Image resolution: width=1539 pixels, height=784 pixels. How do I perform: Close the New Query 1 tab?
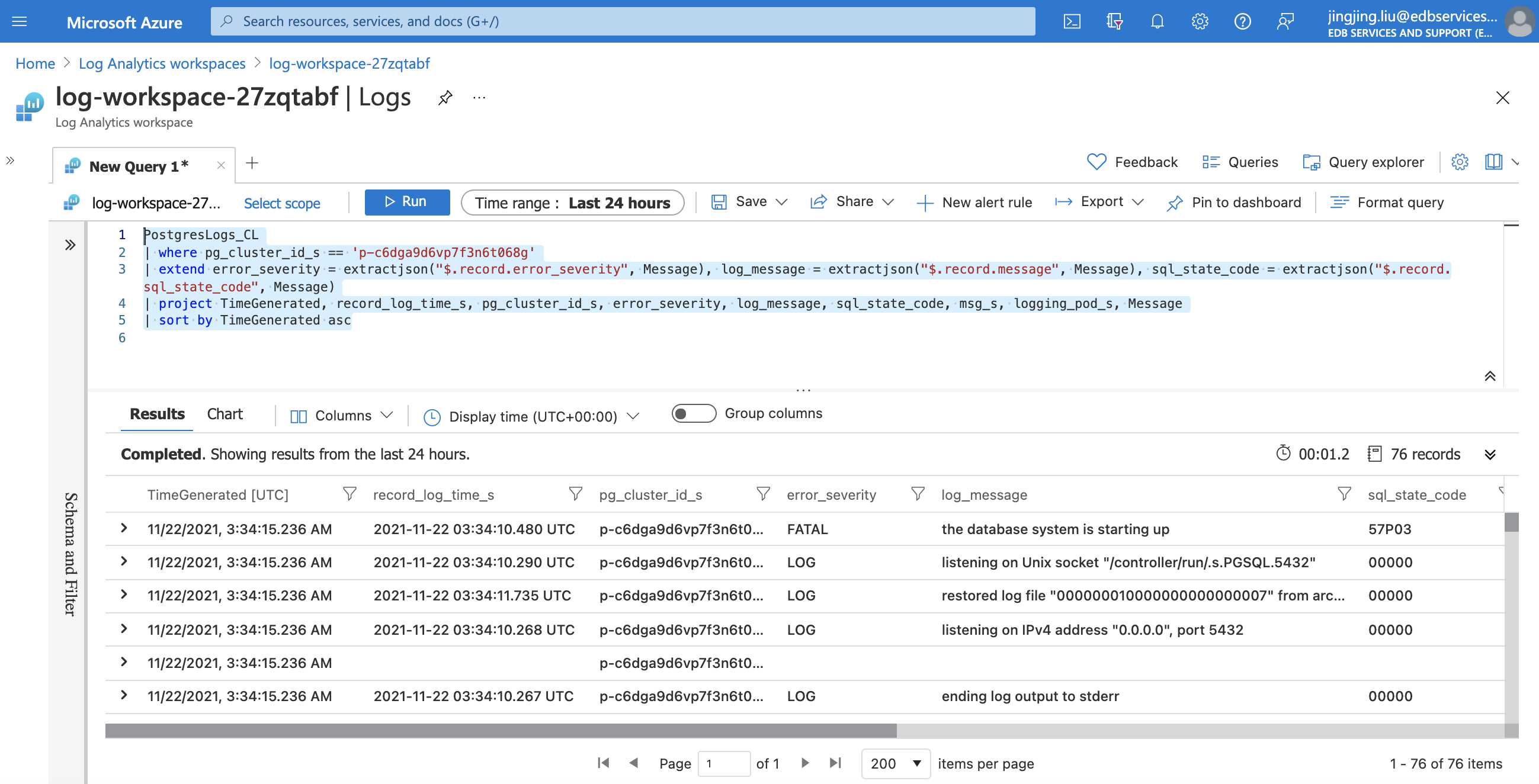[x=221, y=165]
